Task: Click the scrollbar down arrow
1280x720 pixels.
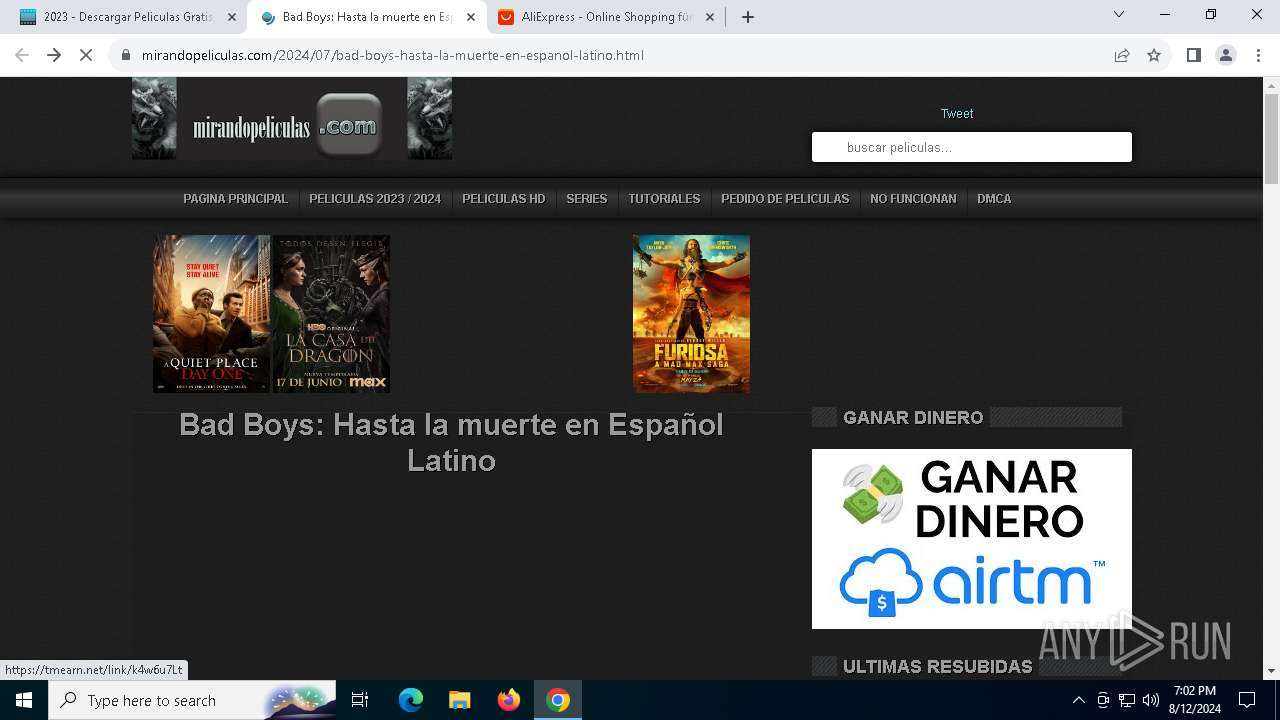Action: [x=1271, y=671]
